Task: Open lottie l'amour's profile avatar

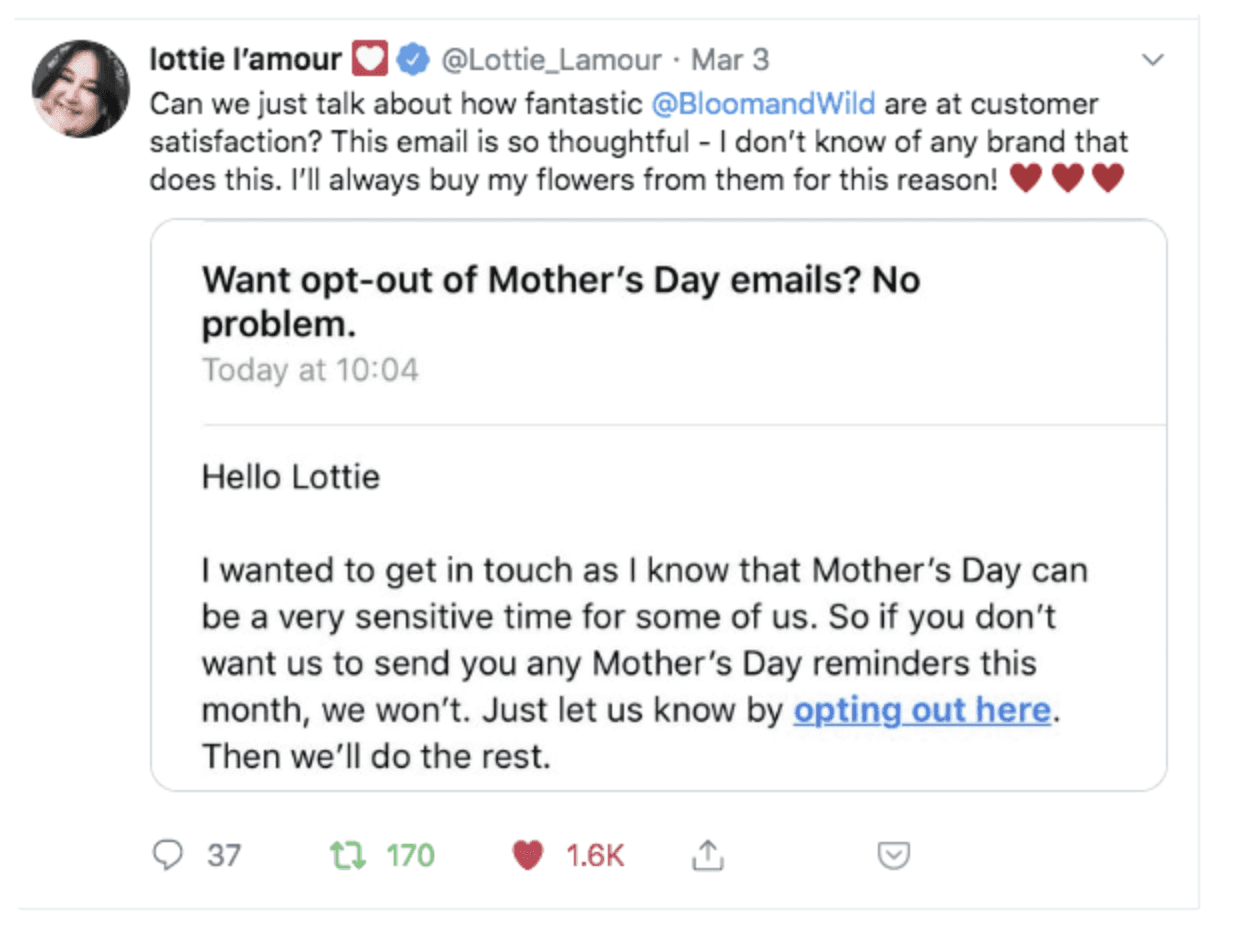Action: (x=80, y=90)
